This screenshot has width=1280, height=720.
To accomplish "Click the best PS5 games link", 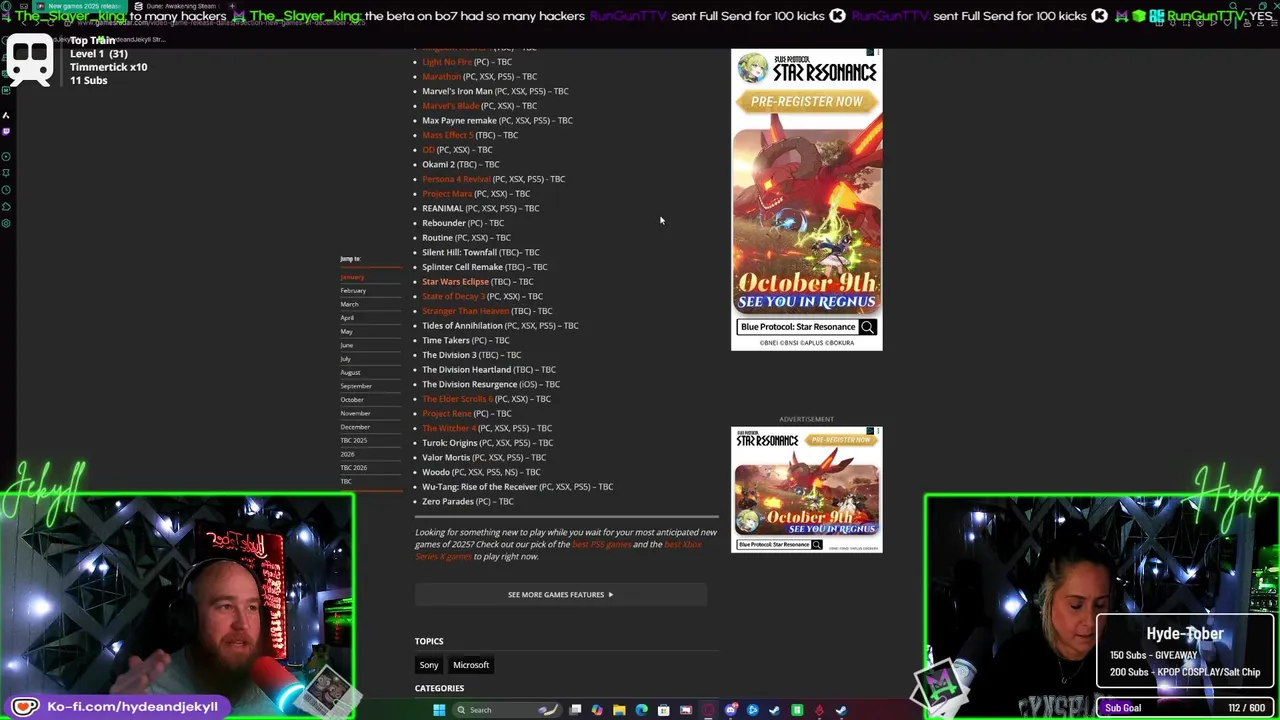I will coord(602,544).
